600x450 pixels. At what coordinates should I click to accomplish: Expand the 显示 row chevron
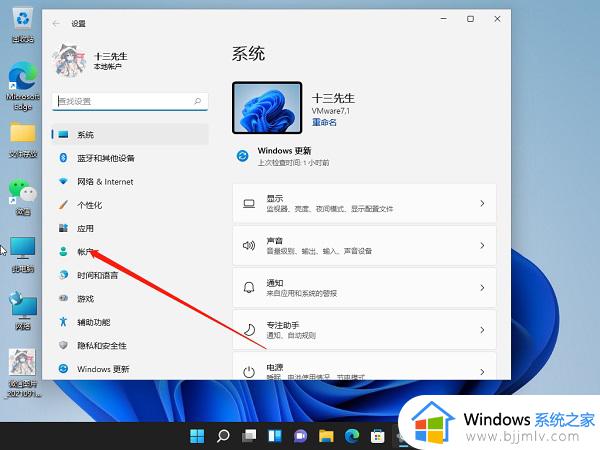482,203
